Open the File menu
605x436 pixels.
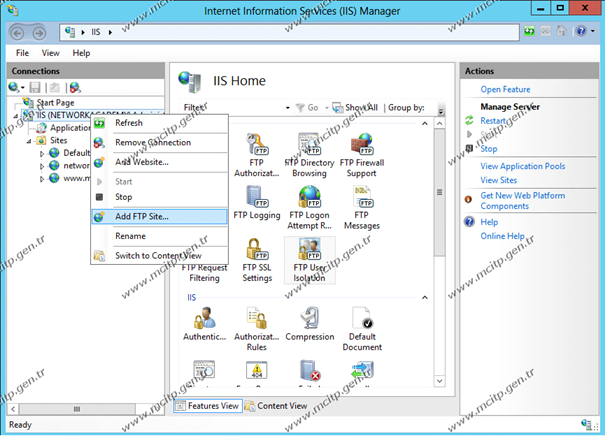pos(22,53)
